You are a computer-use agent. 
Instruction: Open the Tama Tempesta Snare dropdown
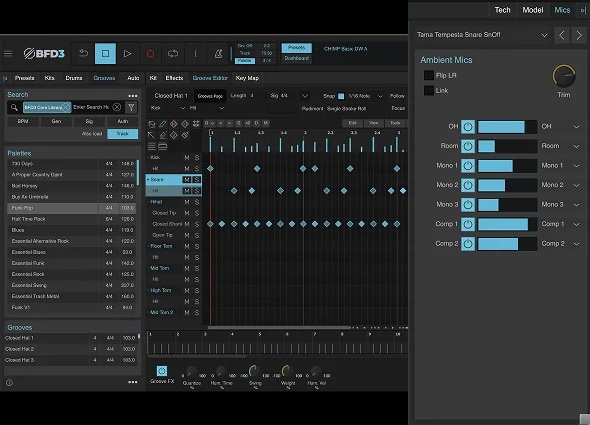[544, 35]
